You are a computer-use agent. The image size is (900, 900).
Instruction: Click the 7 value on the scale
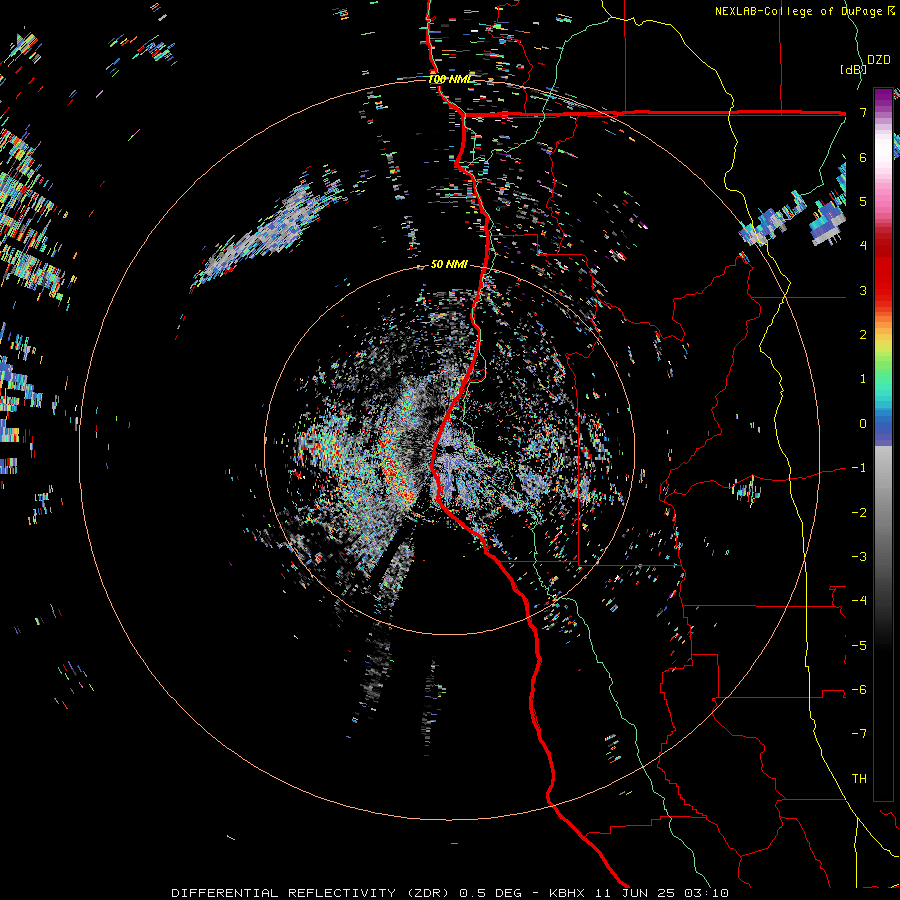(x=863, y=112)
